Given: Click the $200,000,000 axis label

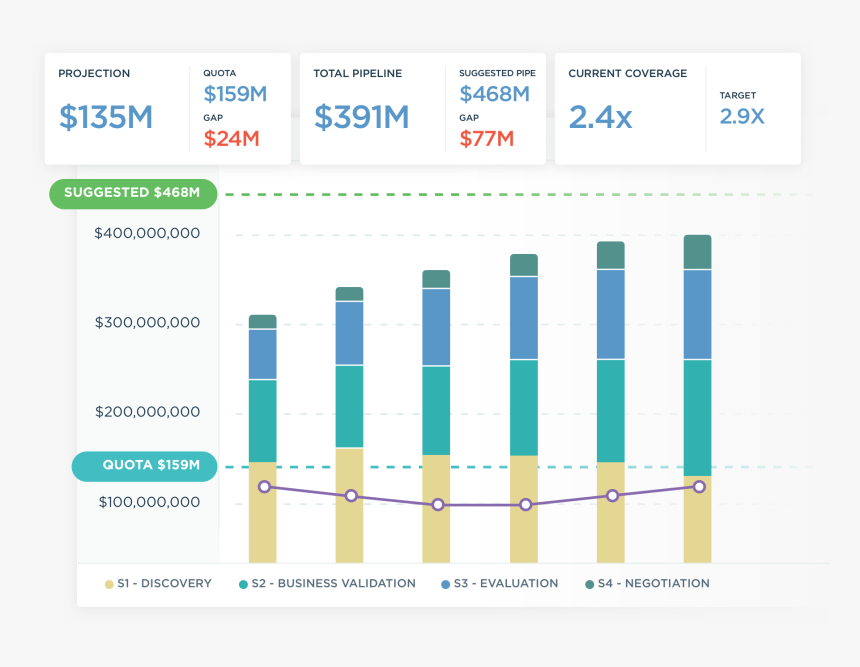Looking at the screenshot, I should coord(147,412).
